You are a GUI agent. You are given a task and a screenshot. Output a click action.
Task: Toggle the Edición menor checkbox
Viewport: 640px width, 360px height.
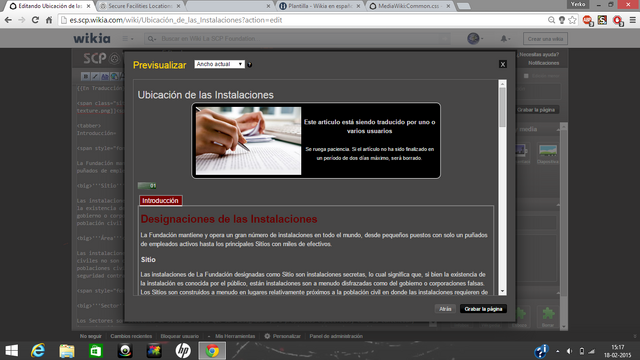coord(526,76)
